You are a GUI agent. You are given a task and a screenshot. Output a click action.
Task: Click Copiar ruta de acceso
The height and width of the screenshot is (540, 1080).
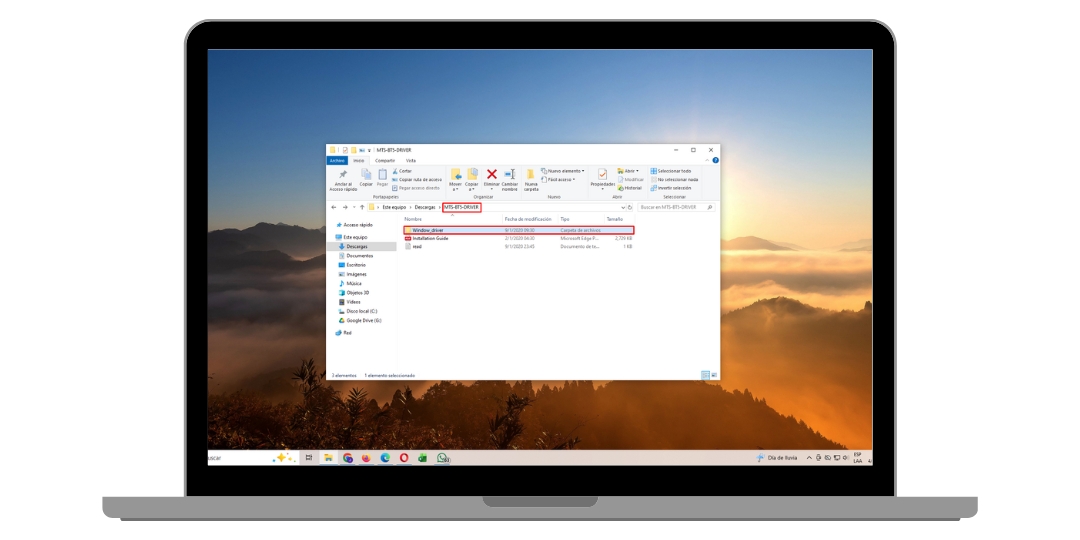tap(419, 179)
